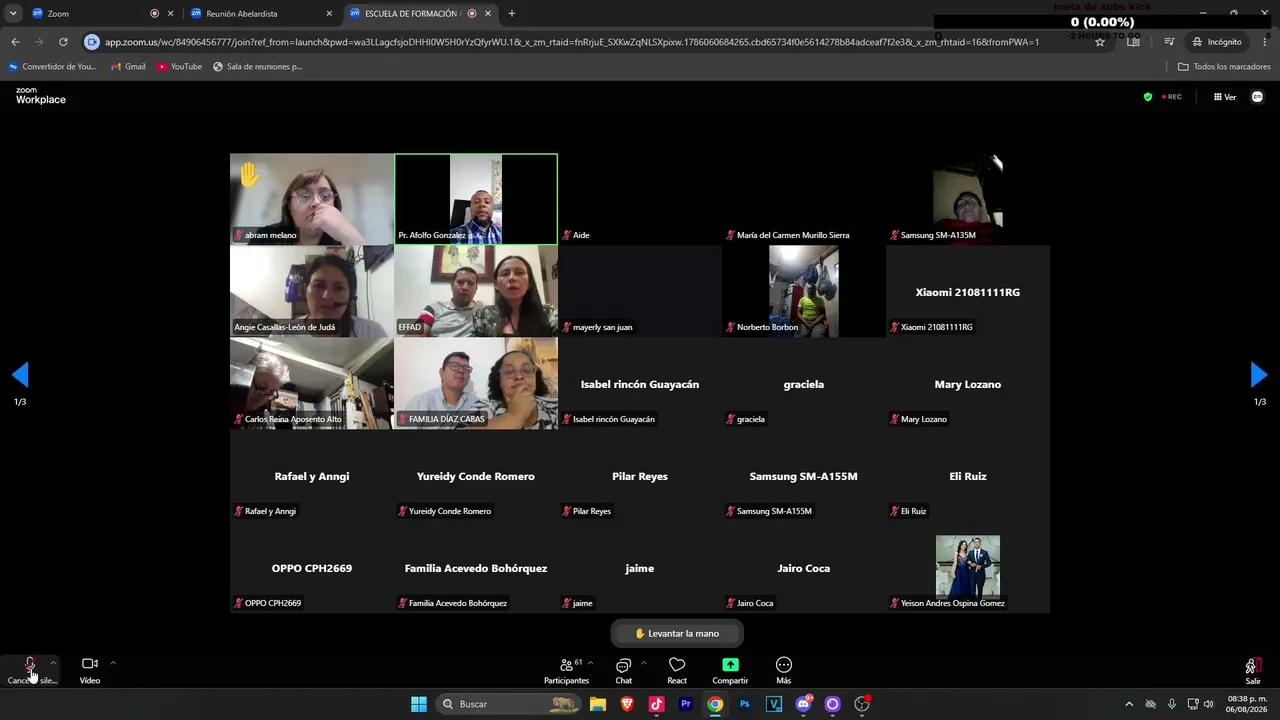1280x720 pixels.
Task: Reload the current page
Action: [63, 42]
